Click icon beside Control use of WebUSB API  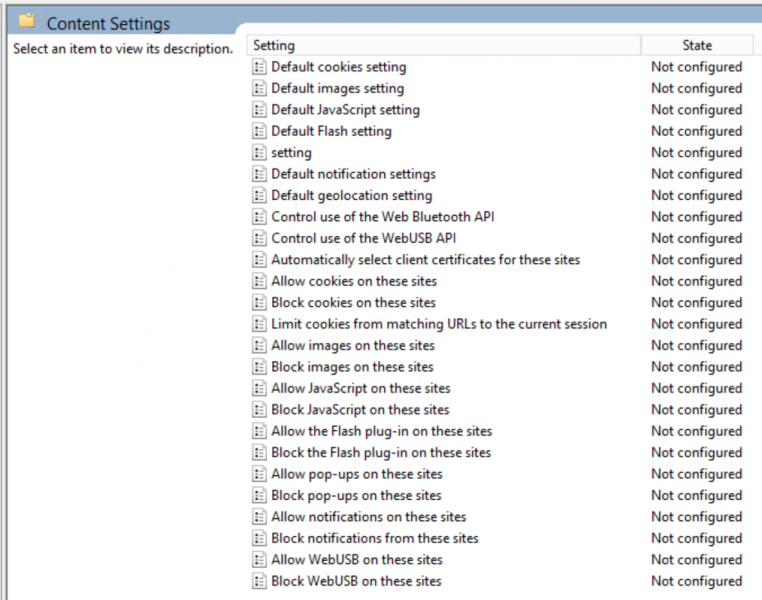coord(259,238)
